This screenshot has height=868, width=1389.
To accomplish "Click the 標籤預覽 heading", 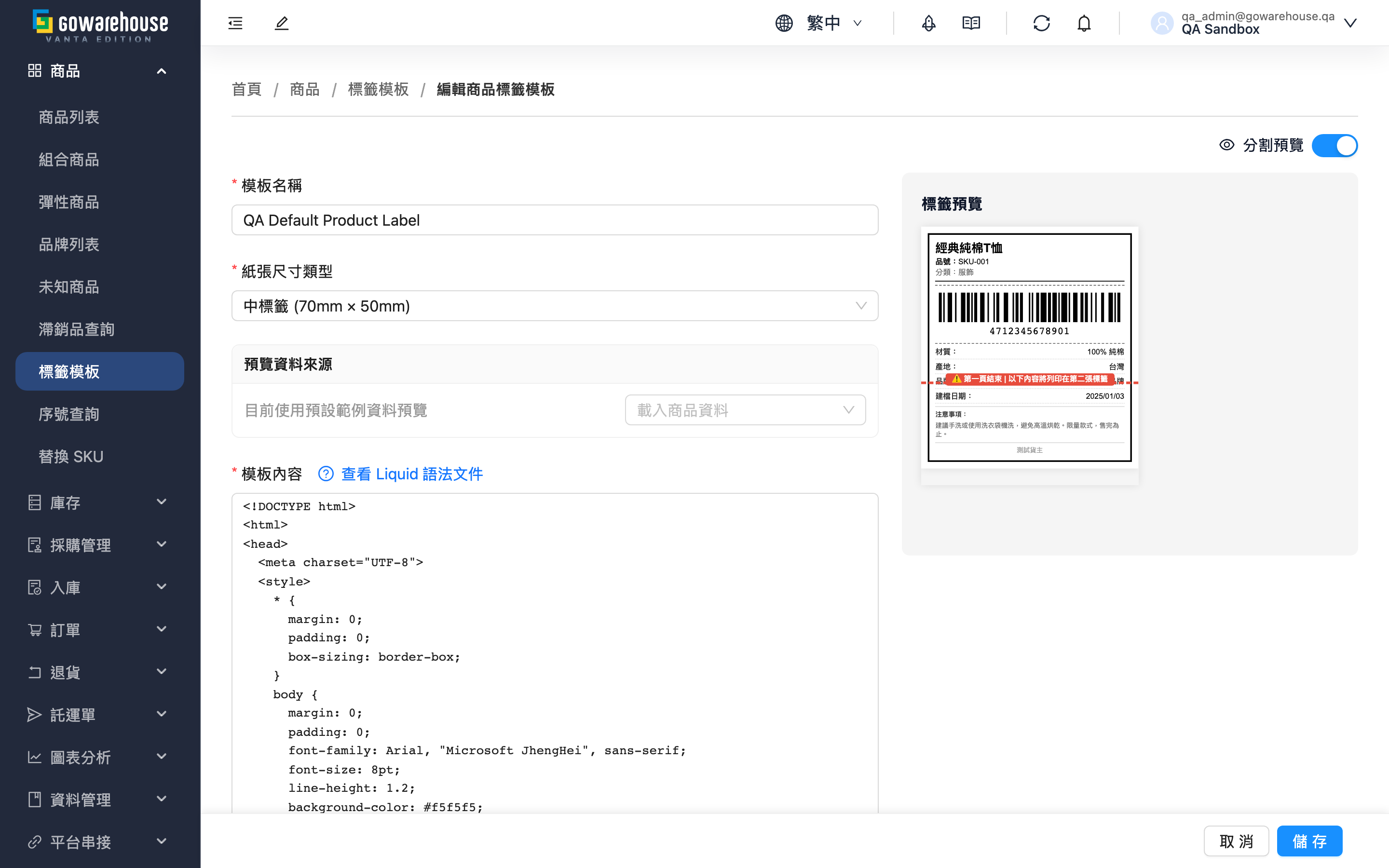I will (952, 204).
